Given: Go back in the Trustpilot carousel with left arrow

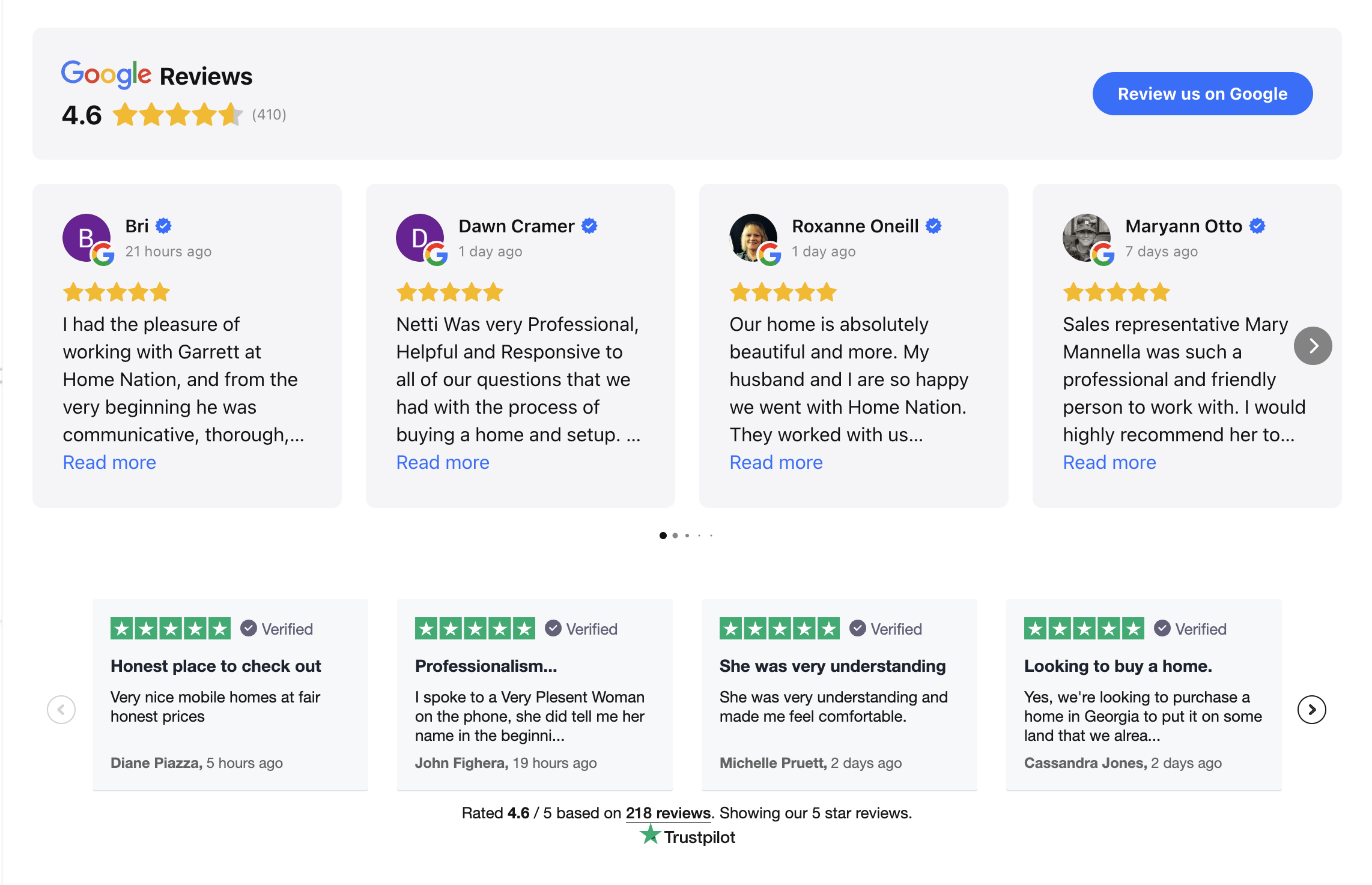Looking at the screenshot, I should 61,709.
